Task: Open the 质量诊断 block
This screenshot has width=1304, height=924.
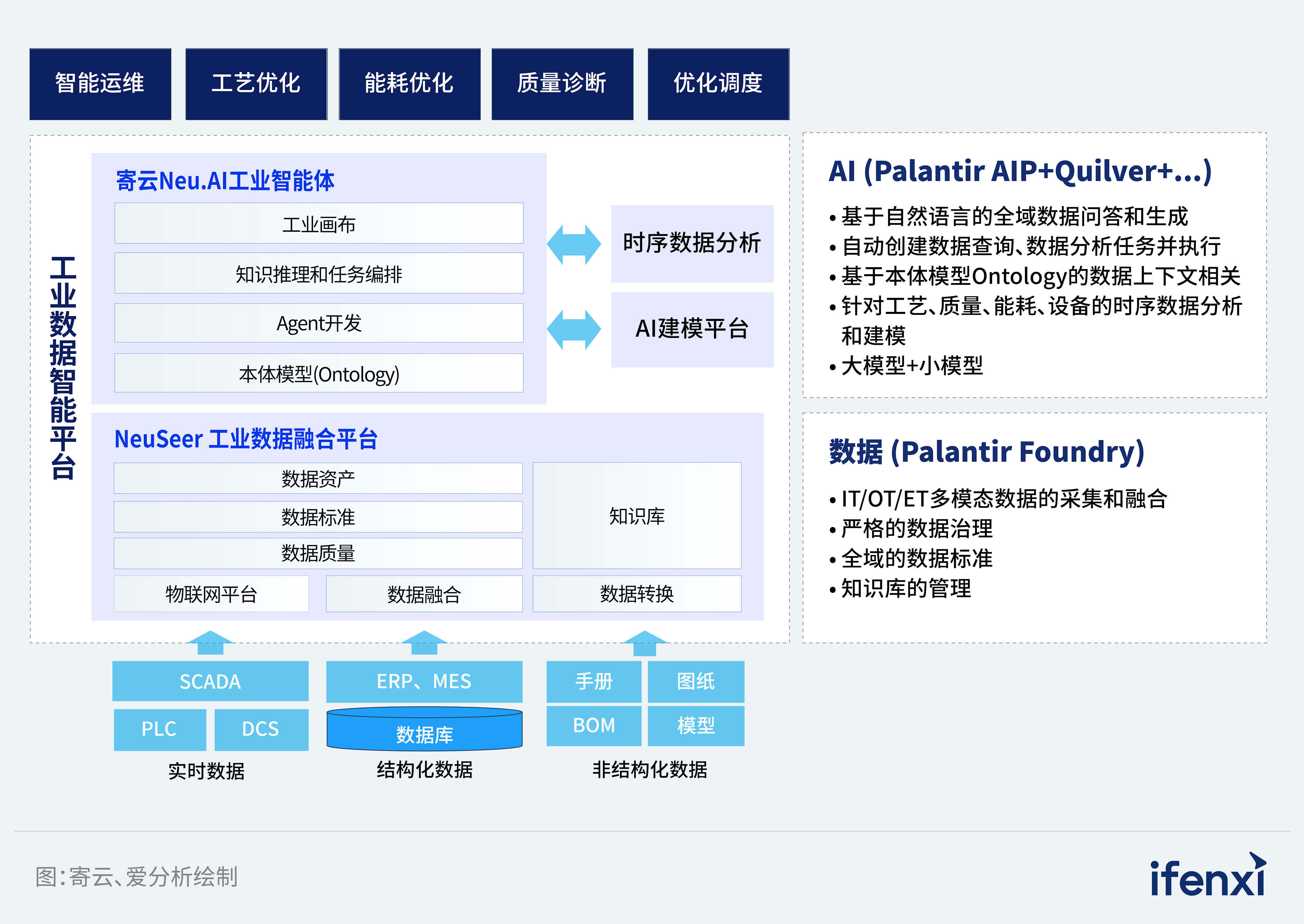Action: click(562, 84)
